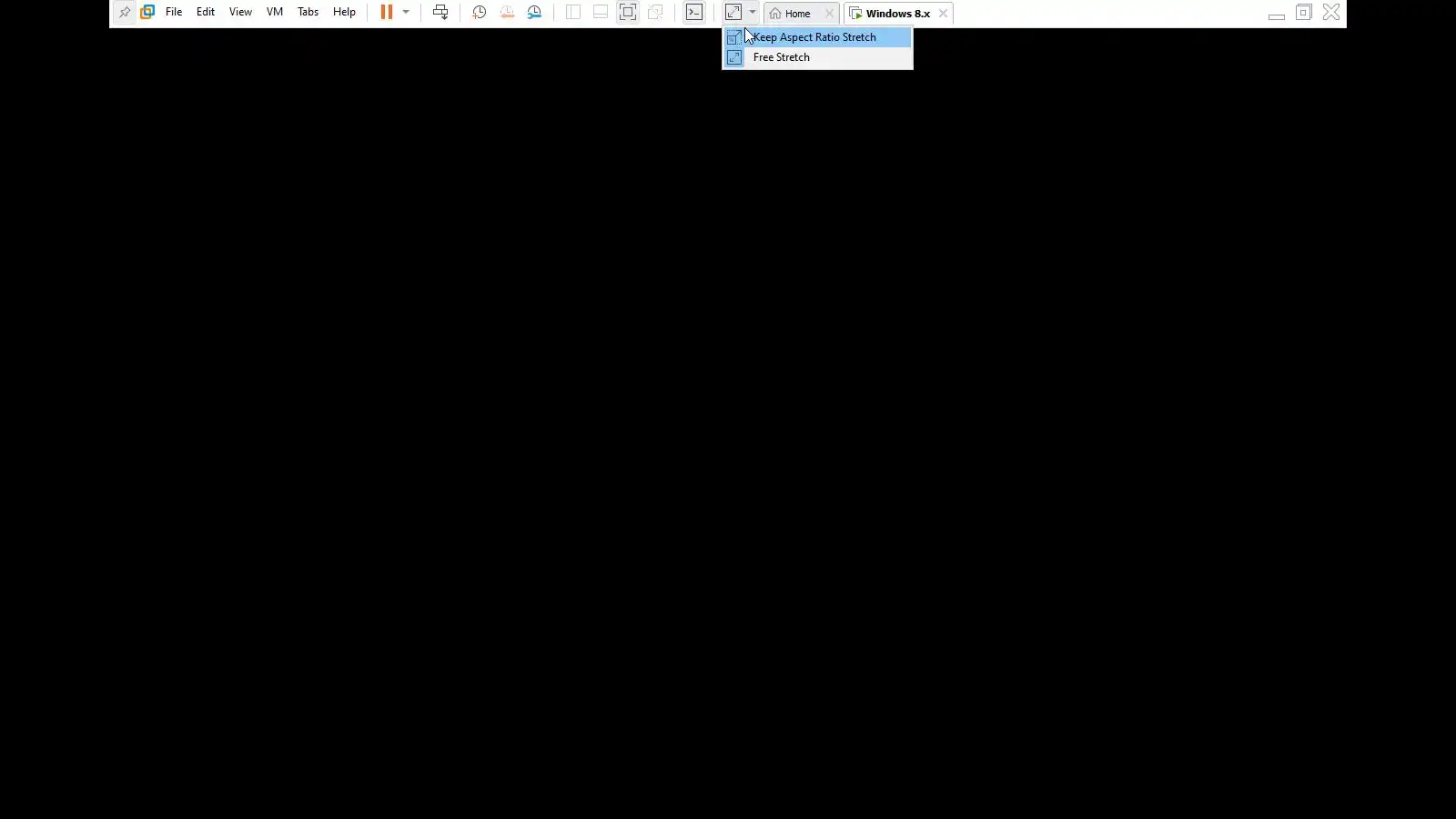Image resolution: width=1456 pixels, height=819 pixels.
Task: Close the VMware window
Action: pos(1331,13)
